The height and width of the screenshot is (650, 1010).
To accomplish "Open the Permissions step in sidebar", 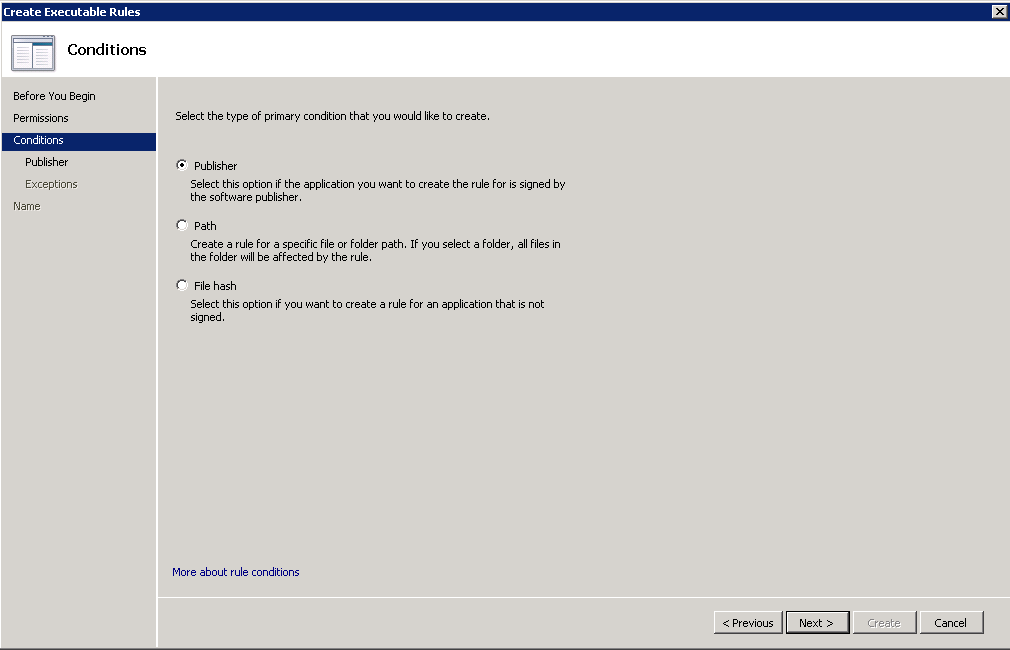I will pyautogui.click(x=41, y=118).
